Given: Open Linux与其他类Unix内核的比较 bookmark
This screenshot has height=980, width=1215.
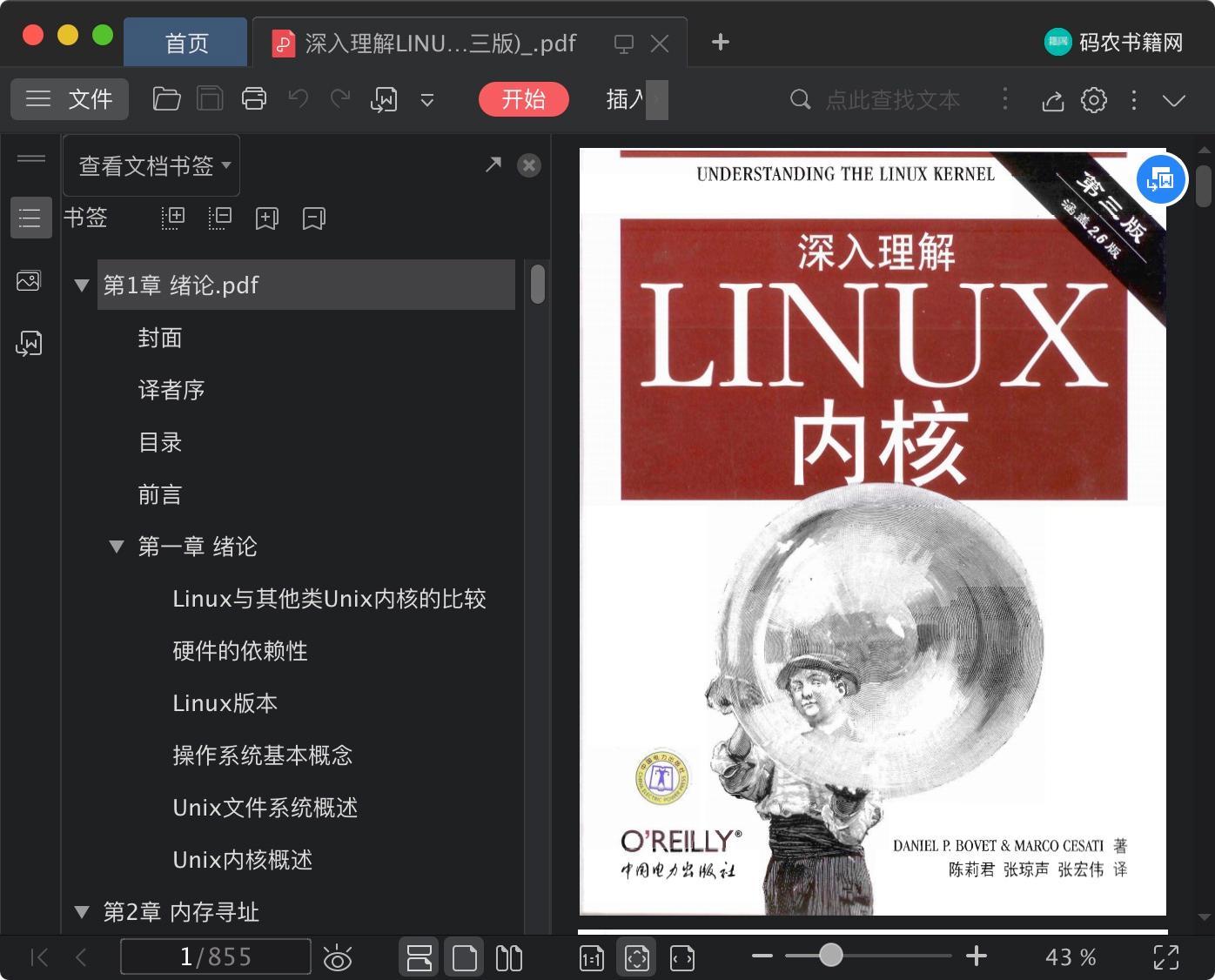Looking at the screenshot, I should click(329, 599).
